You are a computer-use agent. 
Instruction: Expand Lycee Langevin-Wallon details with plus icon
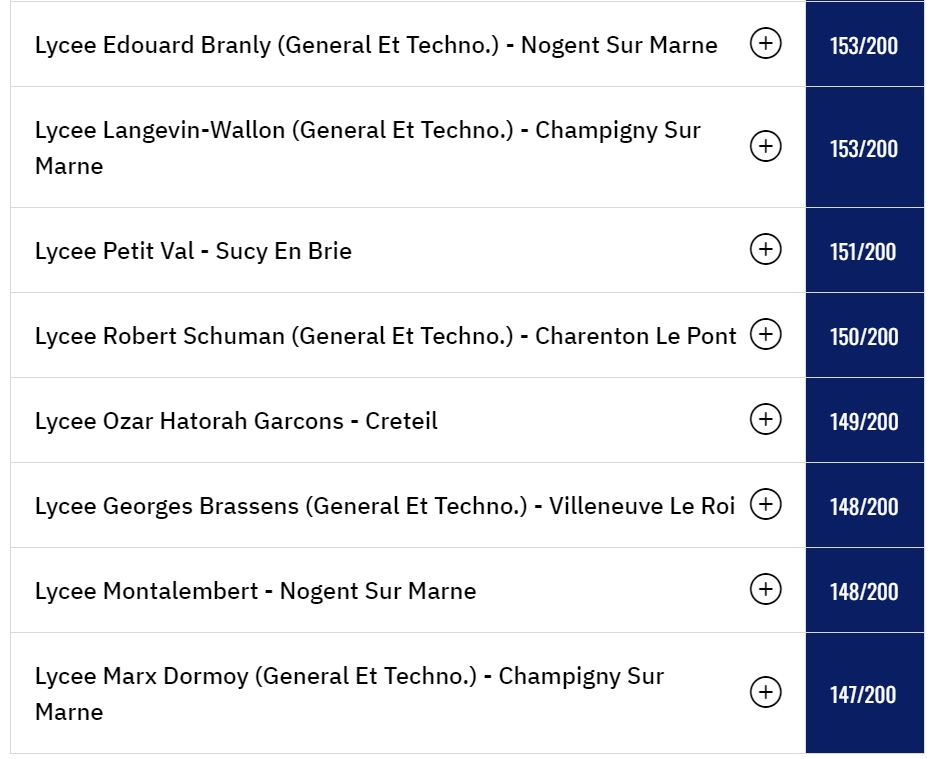[766, 147]
